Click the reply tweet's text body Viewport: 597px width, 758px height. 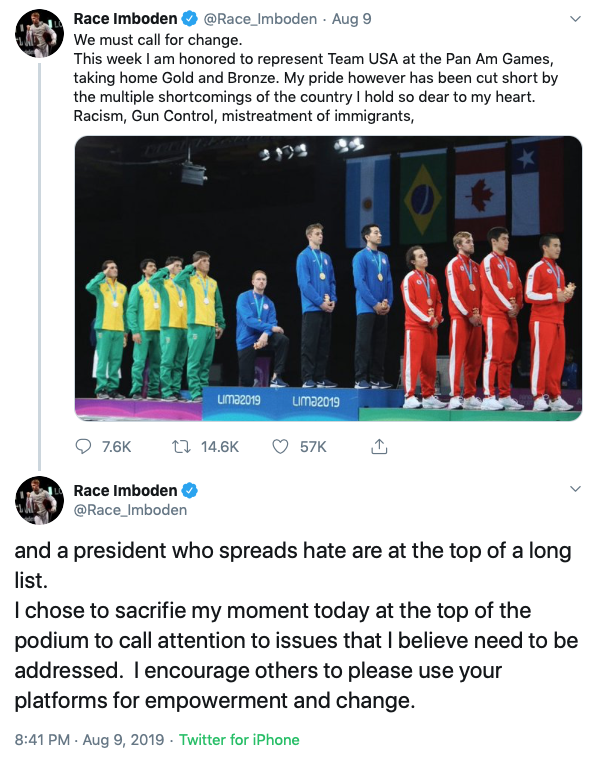pyautogui.click(x=296, y=625)
